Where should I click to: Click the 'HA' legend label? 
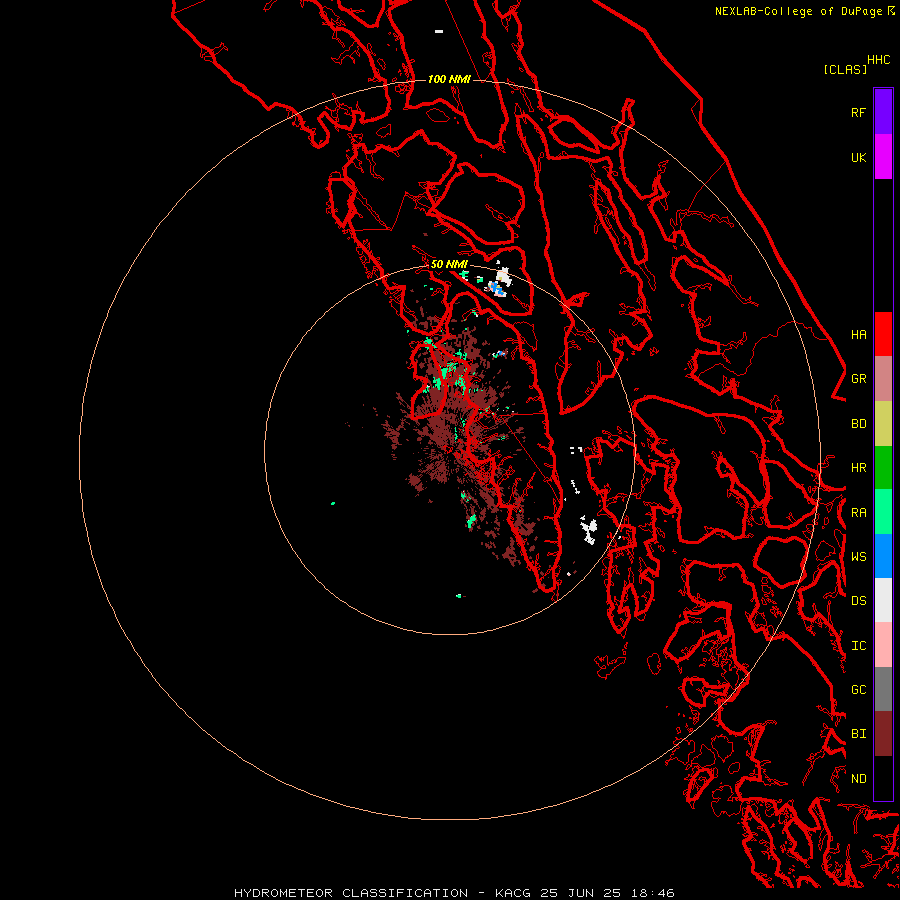pyautogui.click(x=858, y=335)
